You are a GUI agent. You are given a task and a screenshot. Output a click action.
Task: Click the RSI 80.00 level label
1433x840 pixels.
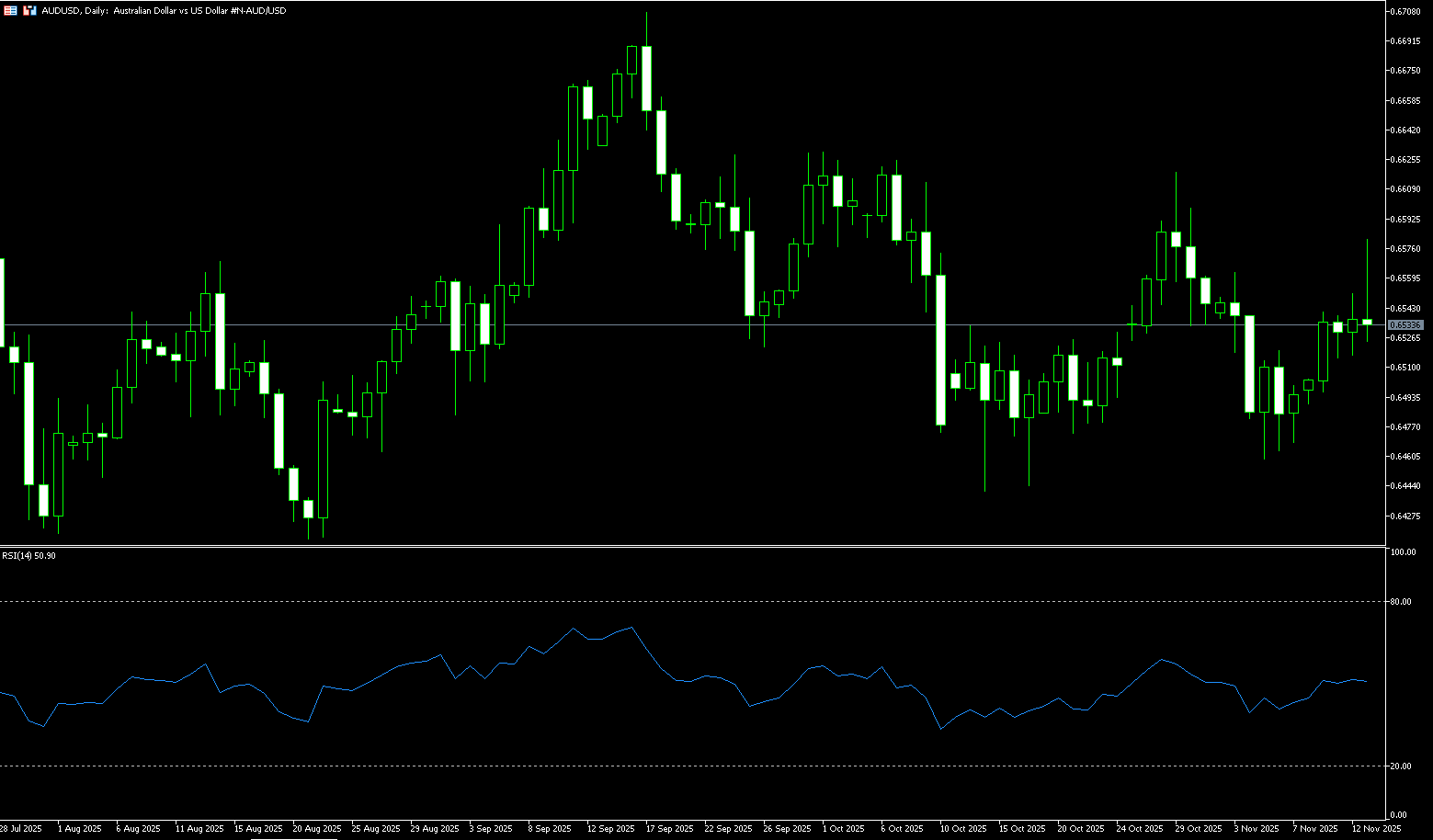tap(1402, 602)
